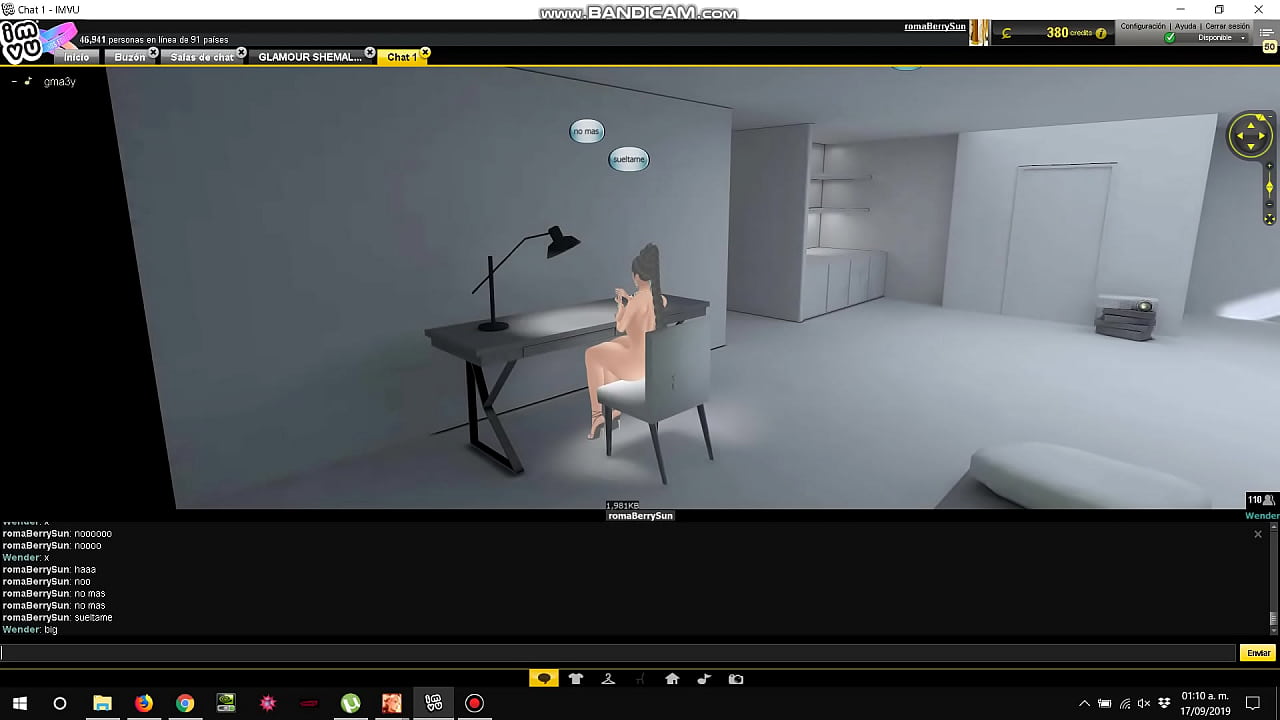Viewport: 1280px width, 720px height.
Task: Open the clothing shirt icon in bottom toolbar
Action: [575, 679]
